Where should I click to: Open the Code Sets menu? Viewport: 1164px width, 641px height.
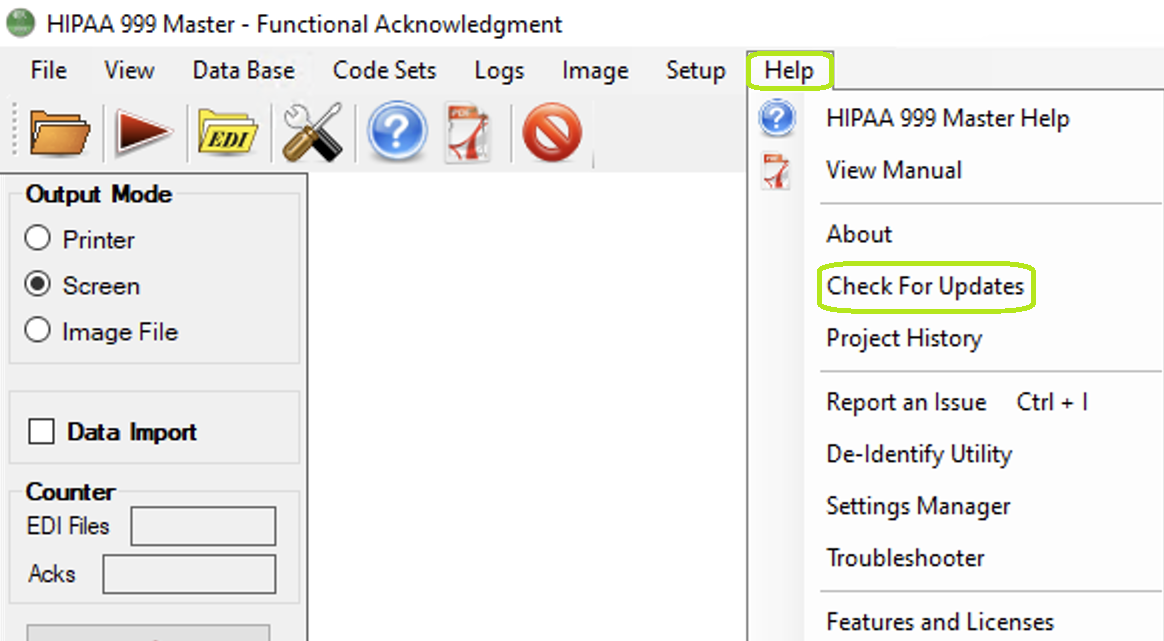[385, 71]
